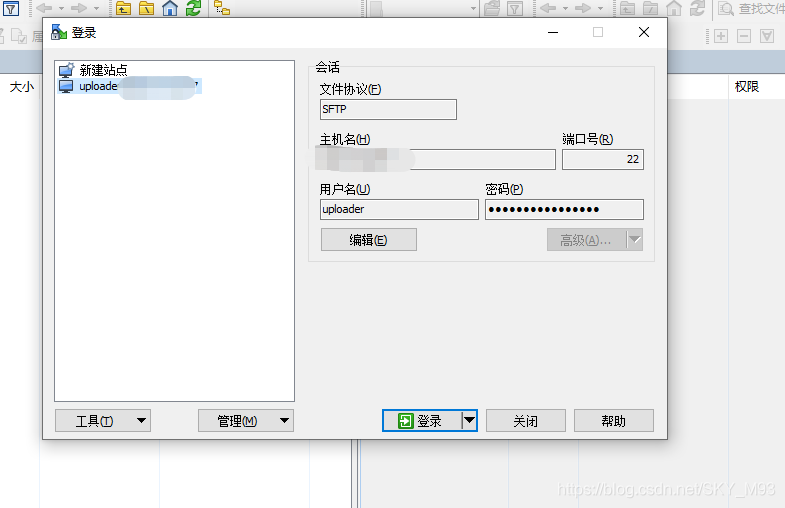Click the right panel Back arrow

pos(549,8)
